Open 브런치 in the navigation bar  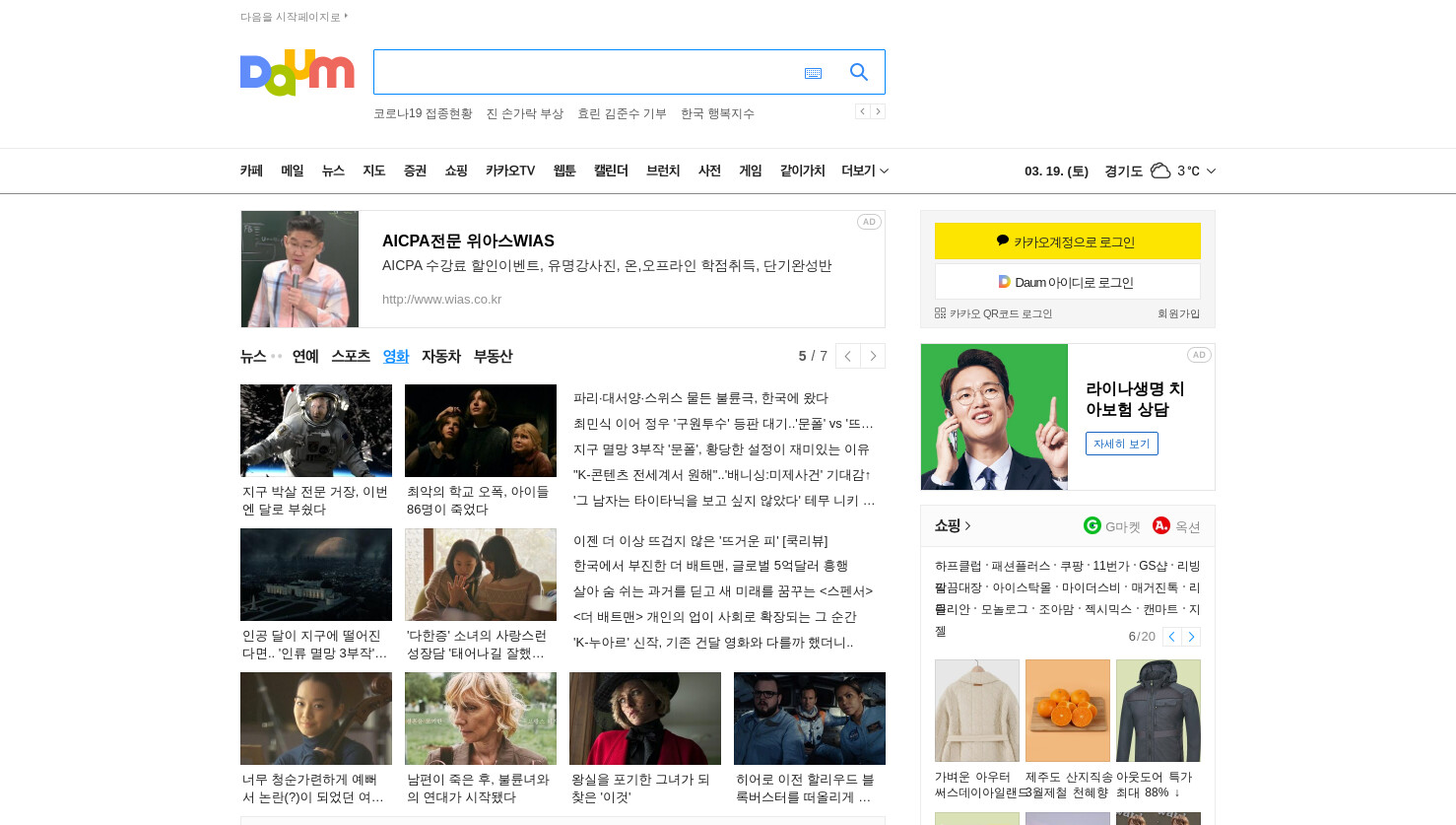[x=663, y=171]
